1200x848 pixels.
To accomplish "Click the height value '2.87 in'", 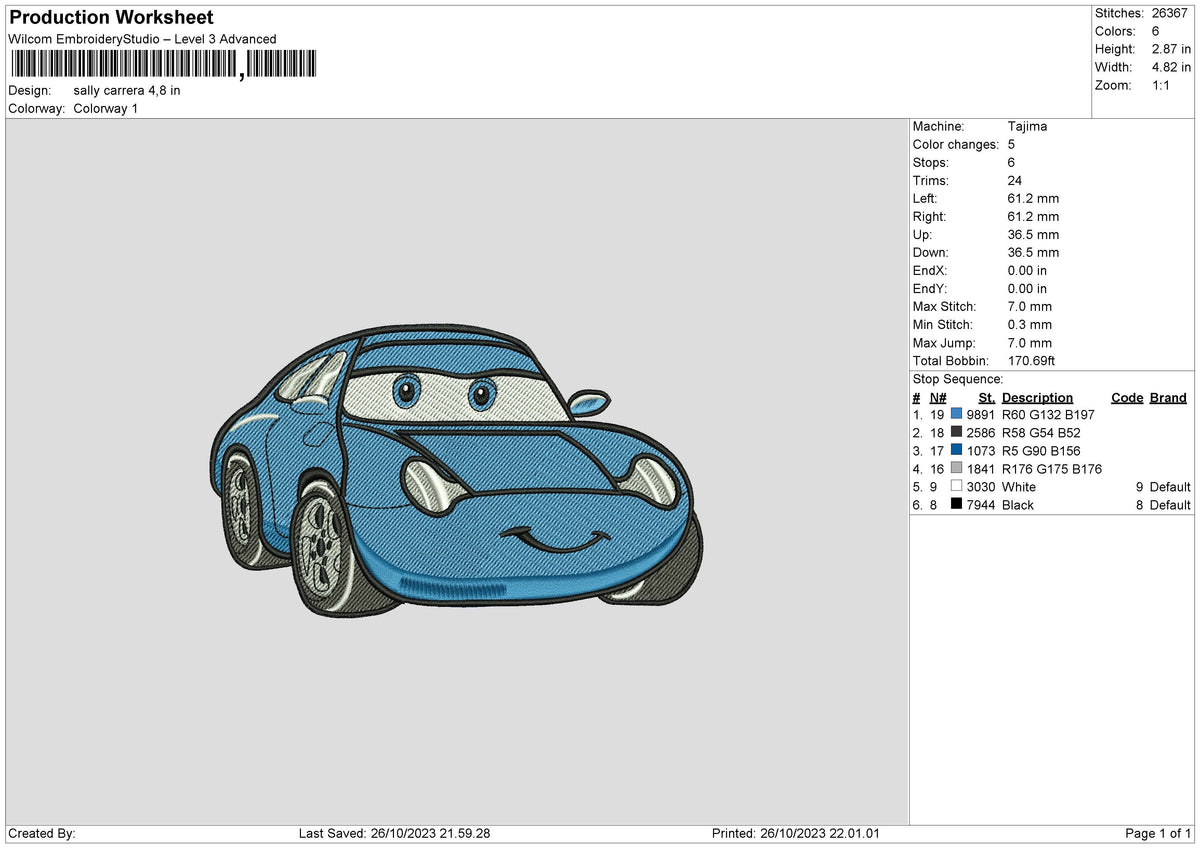I will coord(1171,49).
